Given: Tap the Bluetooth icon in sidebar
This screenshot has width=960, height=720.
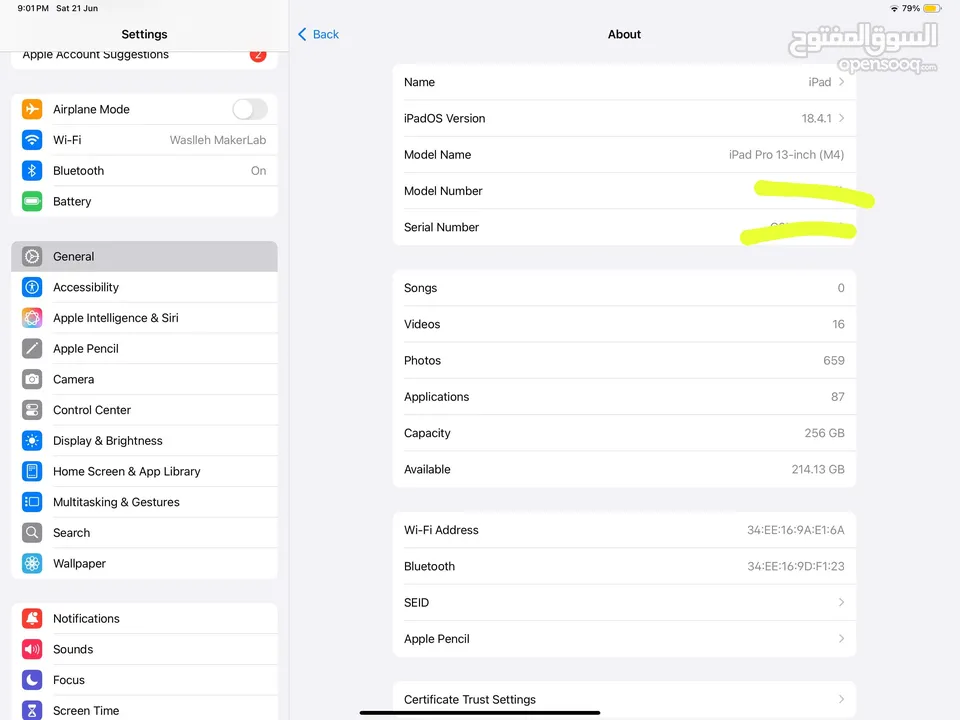Looking at the screenshot, I should pos(32,170).
